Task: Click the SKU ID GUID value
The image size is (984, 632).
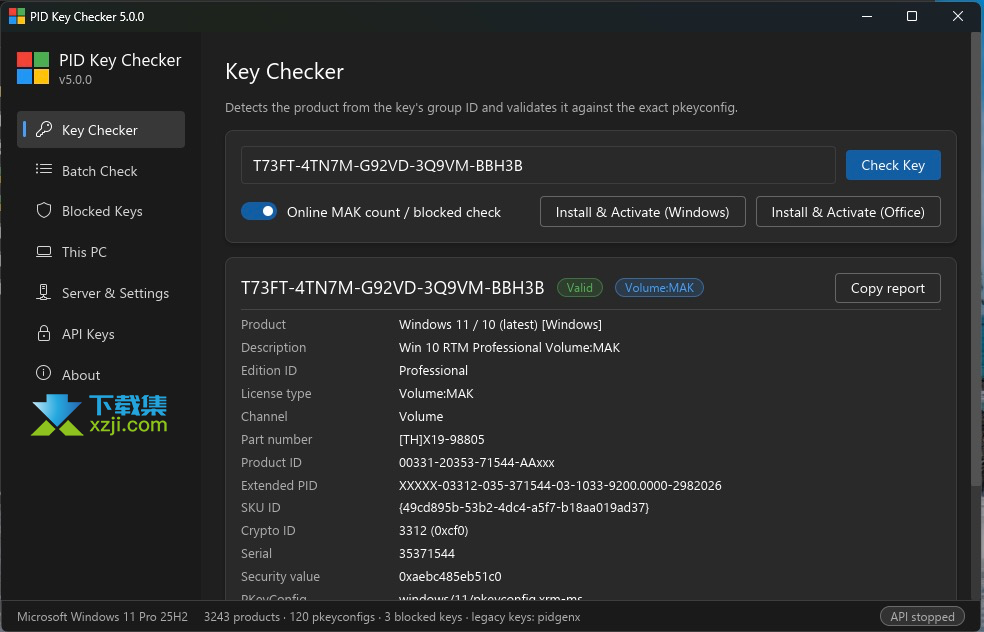Action: coord(524,508)
